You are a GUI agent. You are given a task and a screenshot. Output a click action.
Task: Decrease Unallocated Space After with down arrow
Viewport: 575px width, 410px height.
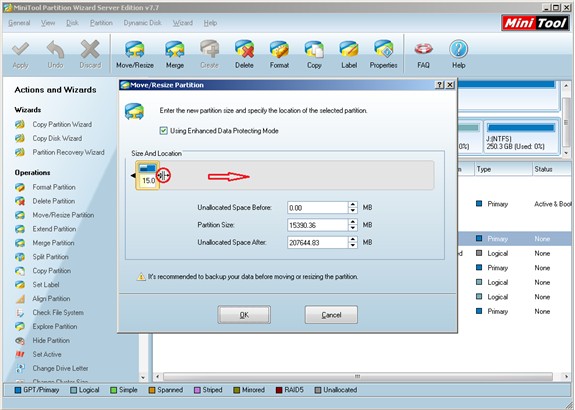tap(352, 245)
